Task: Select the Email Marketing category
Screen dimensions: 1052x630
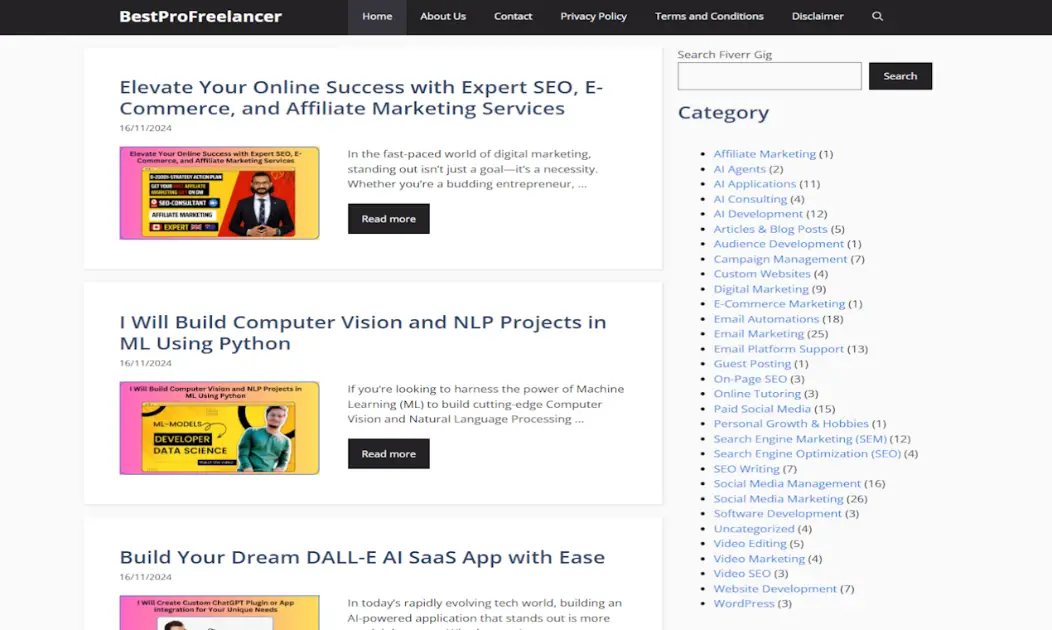Action: [x=758, y=333]
